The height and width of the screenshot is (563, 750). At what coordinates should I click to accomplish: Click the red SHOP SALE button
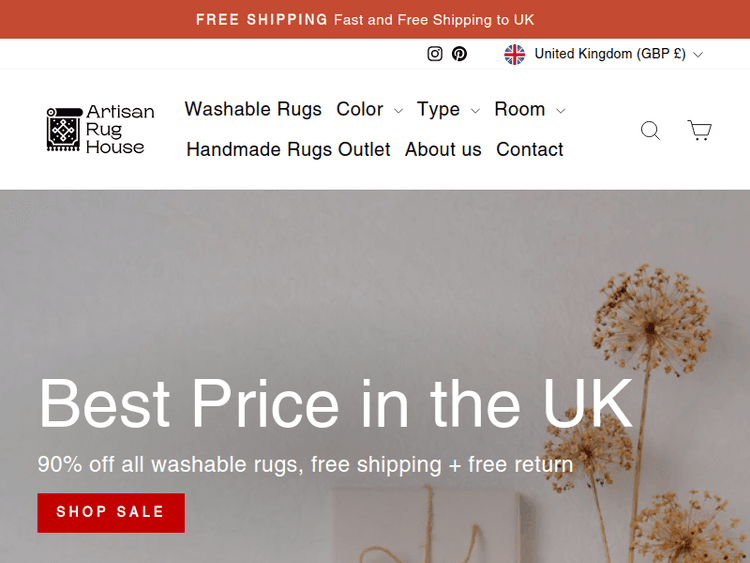pos(111,512)
